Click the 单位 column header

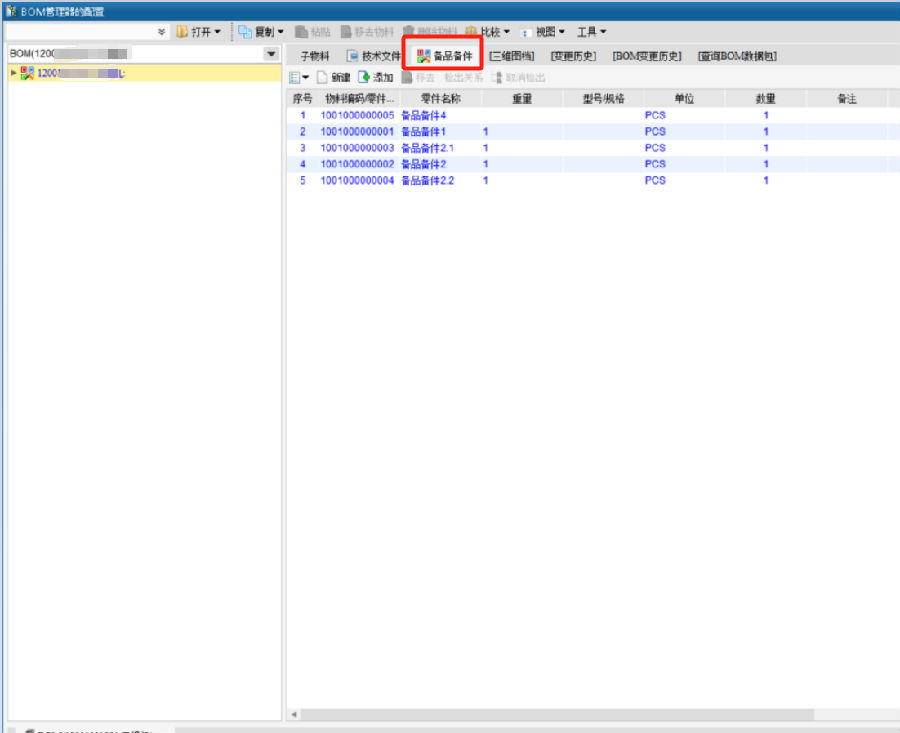coord(684,99)
